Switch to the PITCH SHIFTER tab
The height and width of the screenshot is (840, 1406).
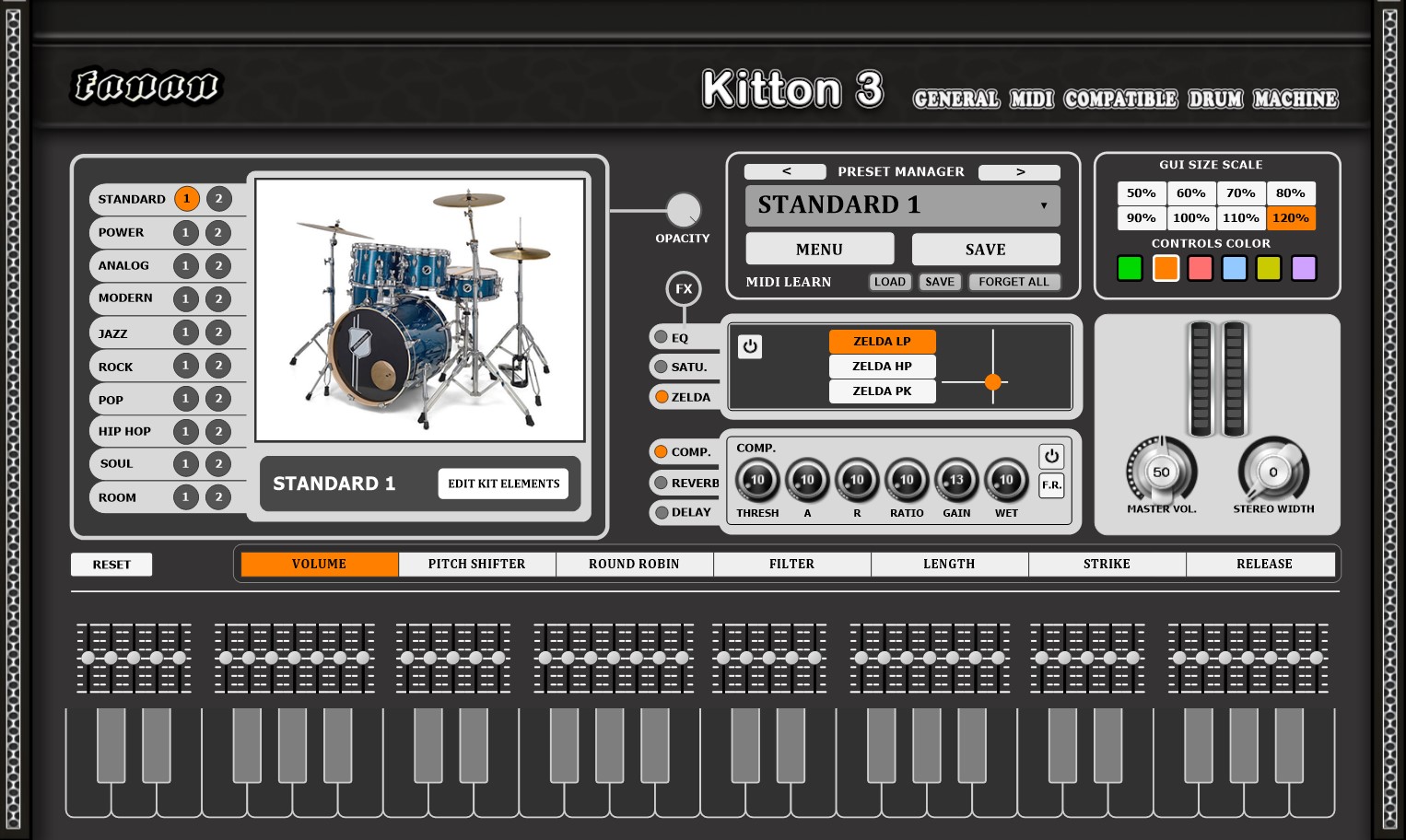[x=476, y=564]
